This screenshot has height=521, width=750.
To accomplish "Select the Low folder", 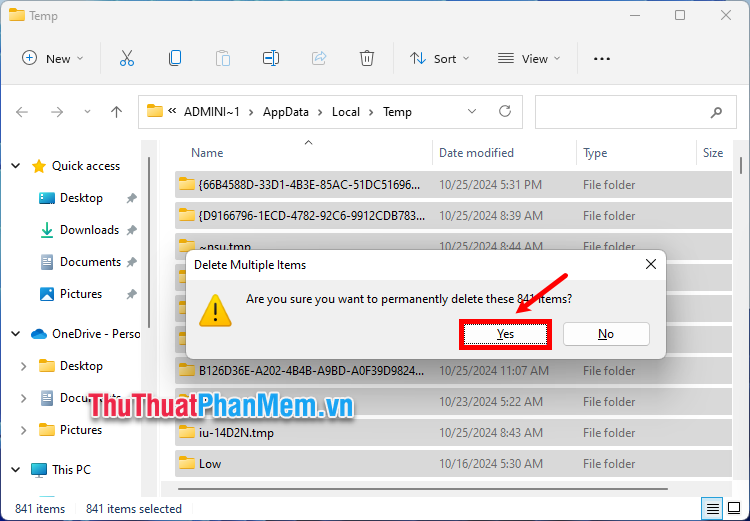I will tap(453, 464).
